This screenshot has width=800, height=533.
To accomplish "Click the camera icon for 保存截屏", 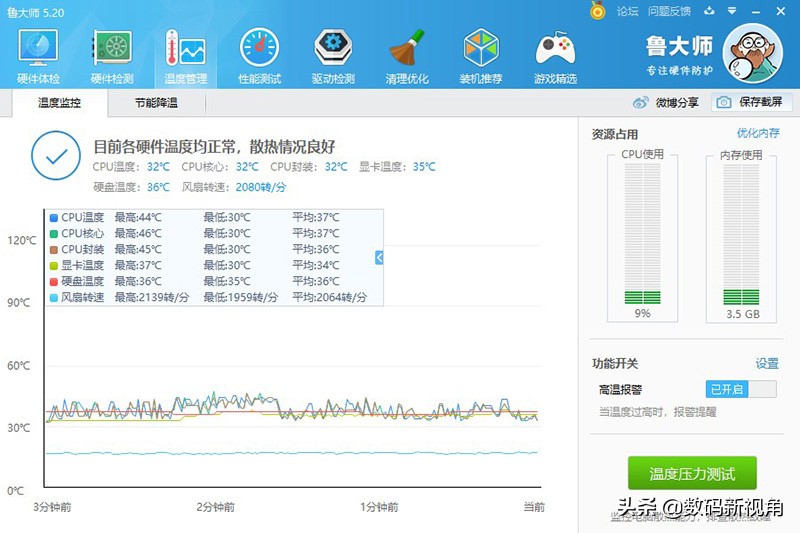I will pyautogui.click(x=723, y=103).
